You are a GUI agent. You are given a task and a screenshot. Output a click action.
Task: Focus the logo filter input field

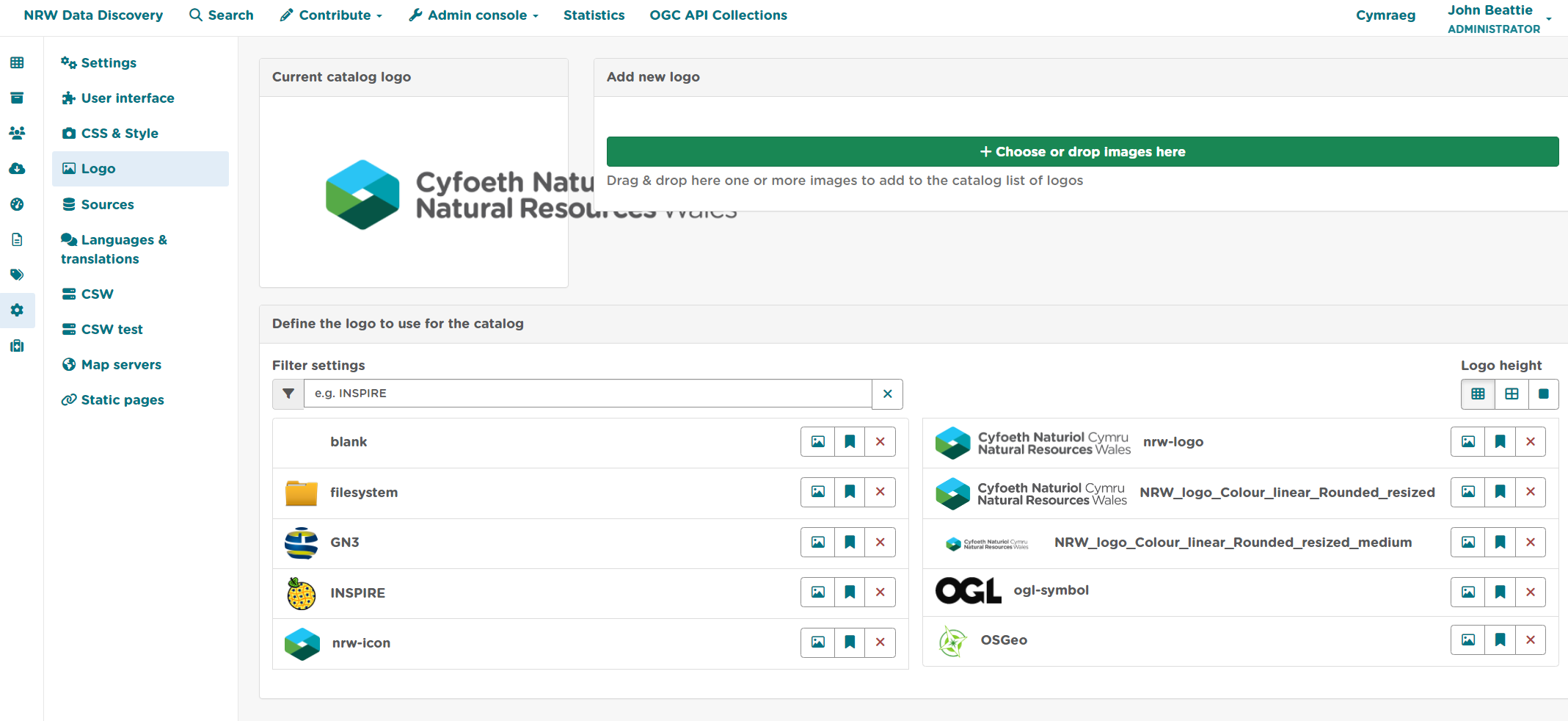[x=588, y=394]
